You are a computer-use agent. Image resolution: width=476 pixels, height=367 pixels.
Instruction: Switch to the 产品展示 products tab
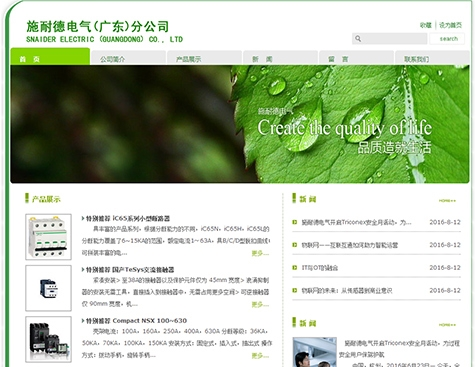[204, 58]
